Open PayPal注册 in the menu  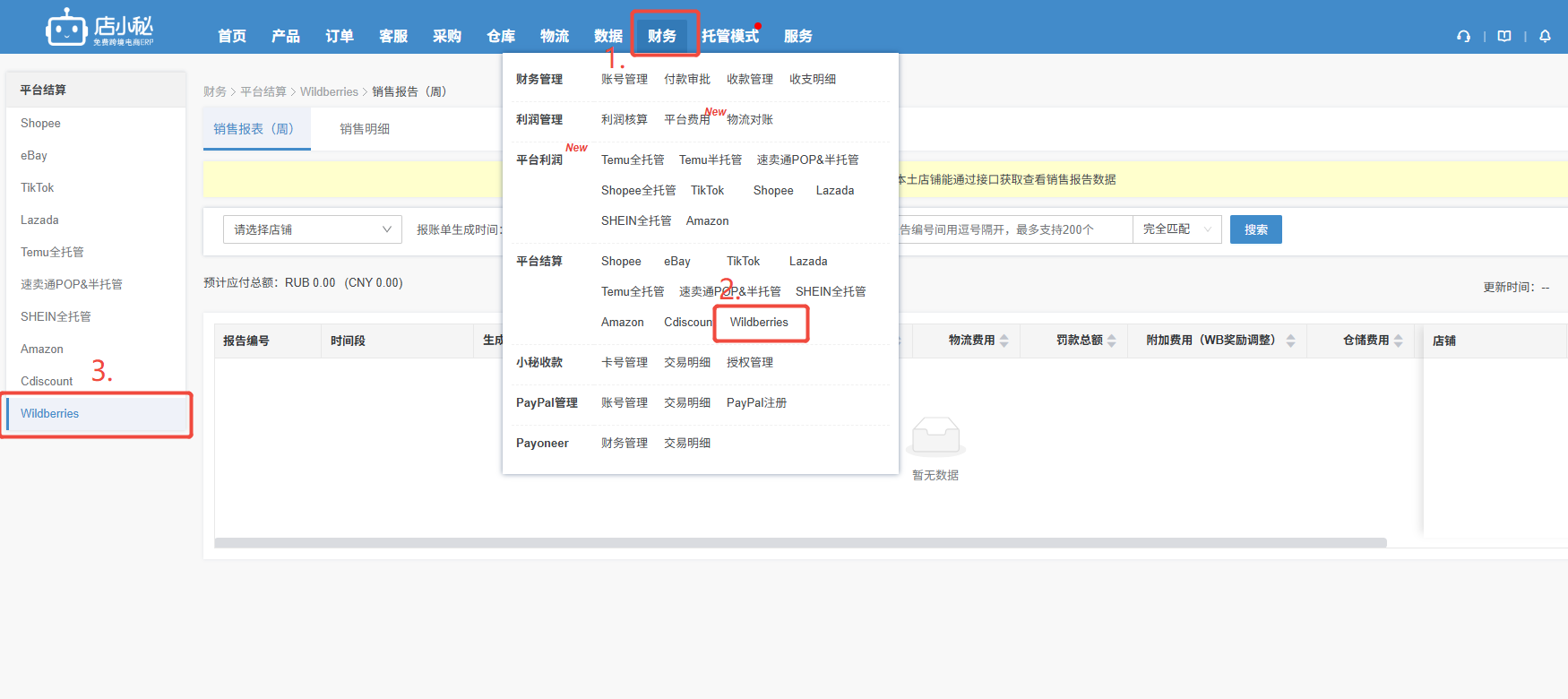click(756, 403)
